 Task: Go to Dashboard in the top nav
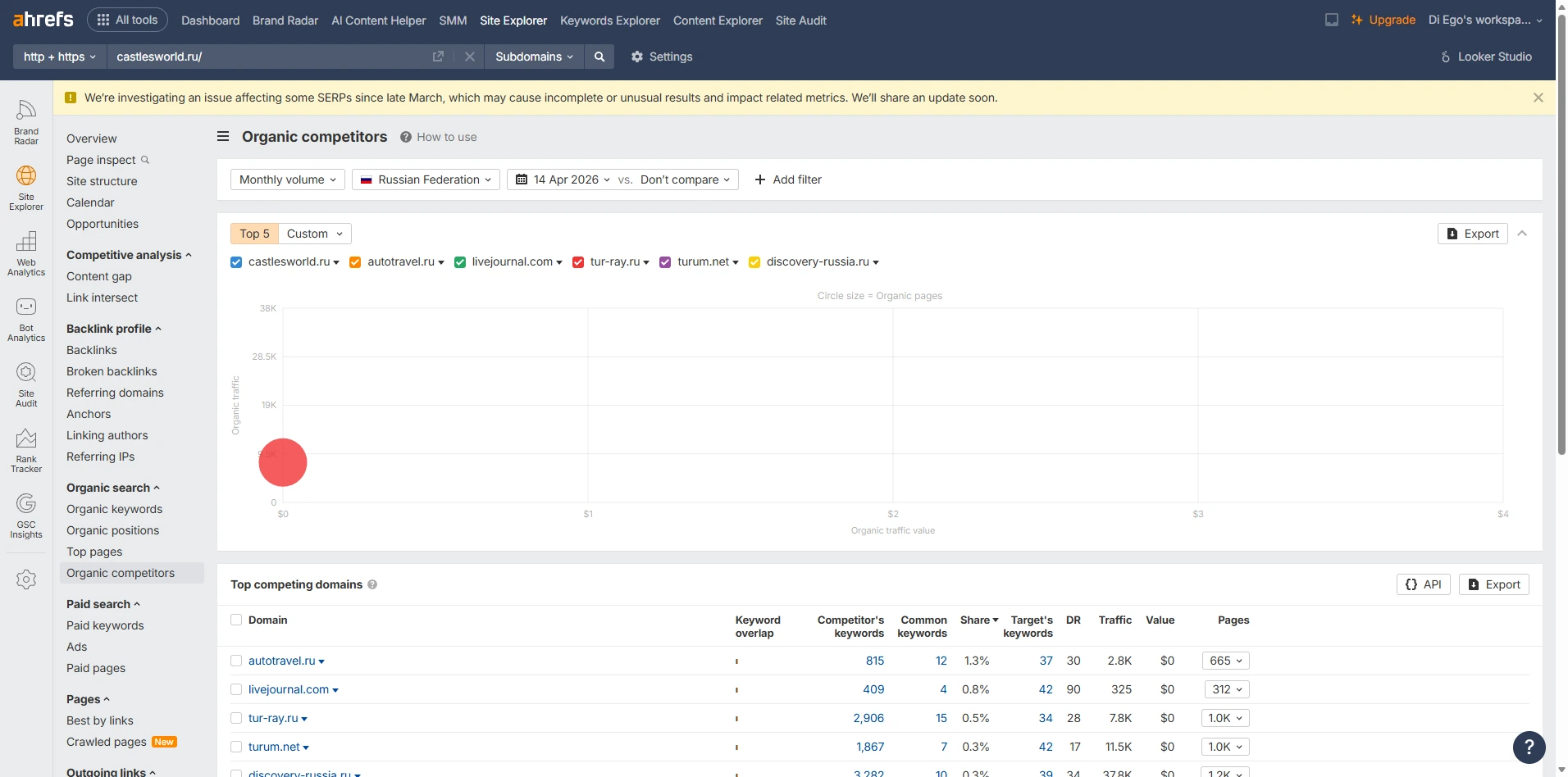coord(211,20)
